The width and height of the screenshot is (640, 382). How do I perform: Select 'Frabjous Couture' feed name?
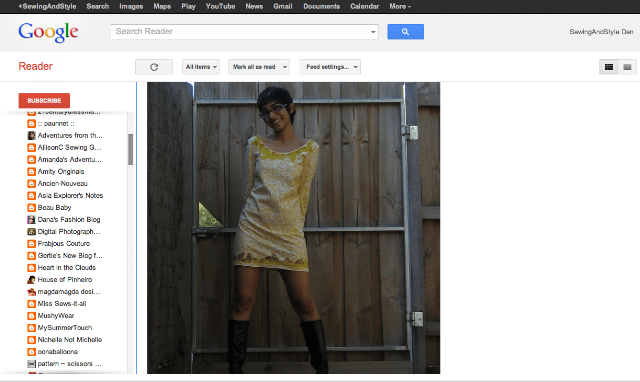click(x=64, y=244)
